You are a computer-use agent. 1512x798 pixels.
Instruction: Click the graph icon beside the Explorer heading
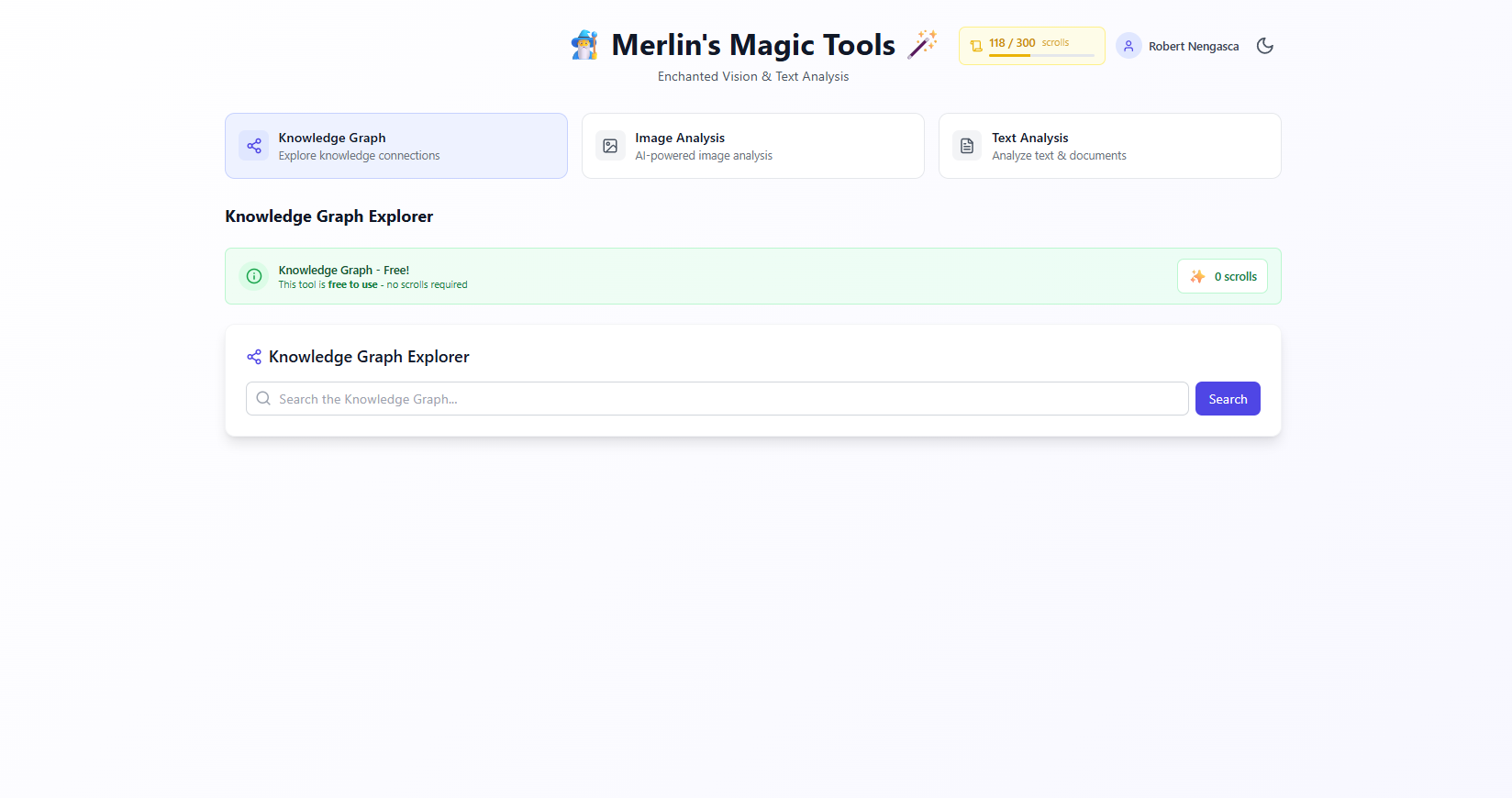coord(254,357)
